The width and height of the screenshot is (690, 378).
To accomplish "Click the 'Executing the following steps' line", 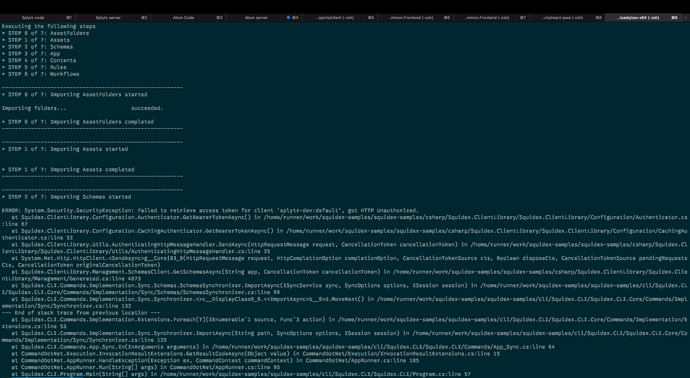I will [48, 26].
